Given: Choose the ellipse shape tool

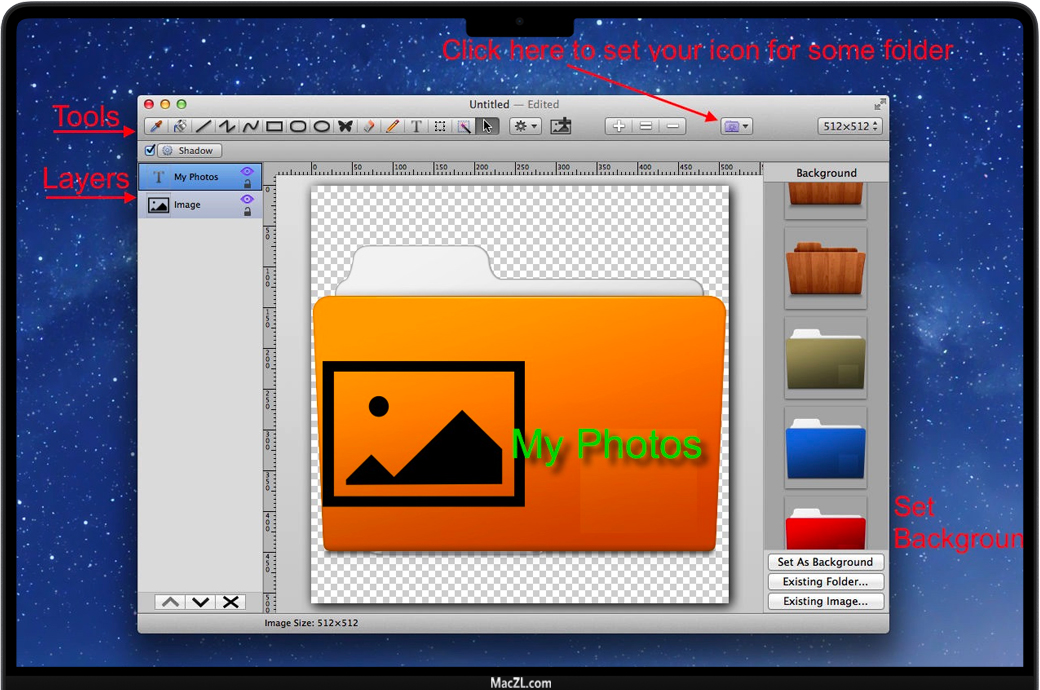Looking at the screenshot, I should (322, 126).
